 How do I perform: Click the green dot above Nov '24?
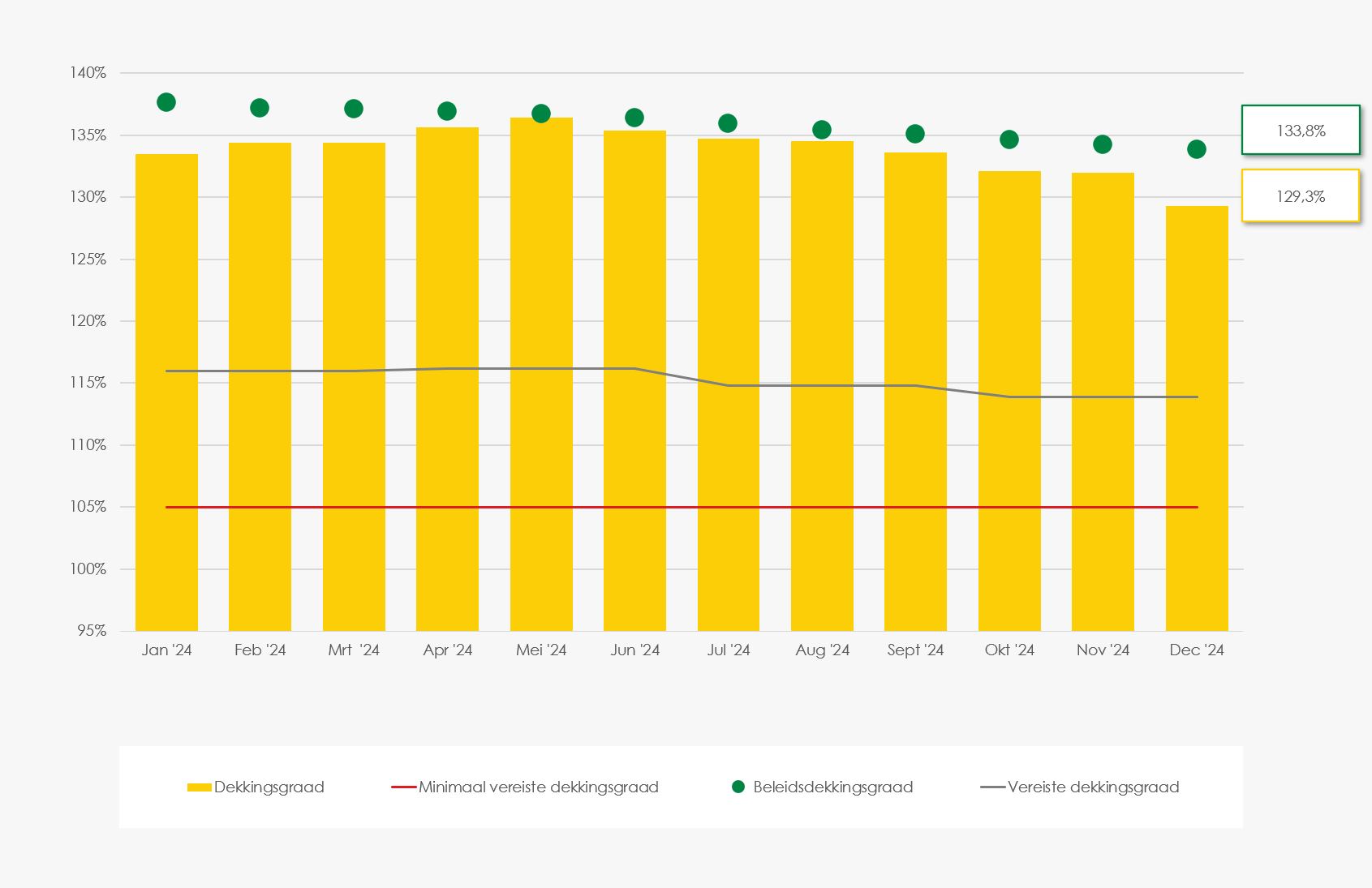(1103, 144)
